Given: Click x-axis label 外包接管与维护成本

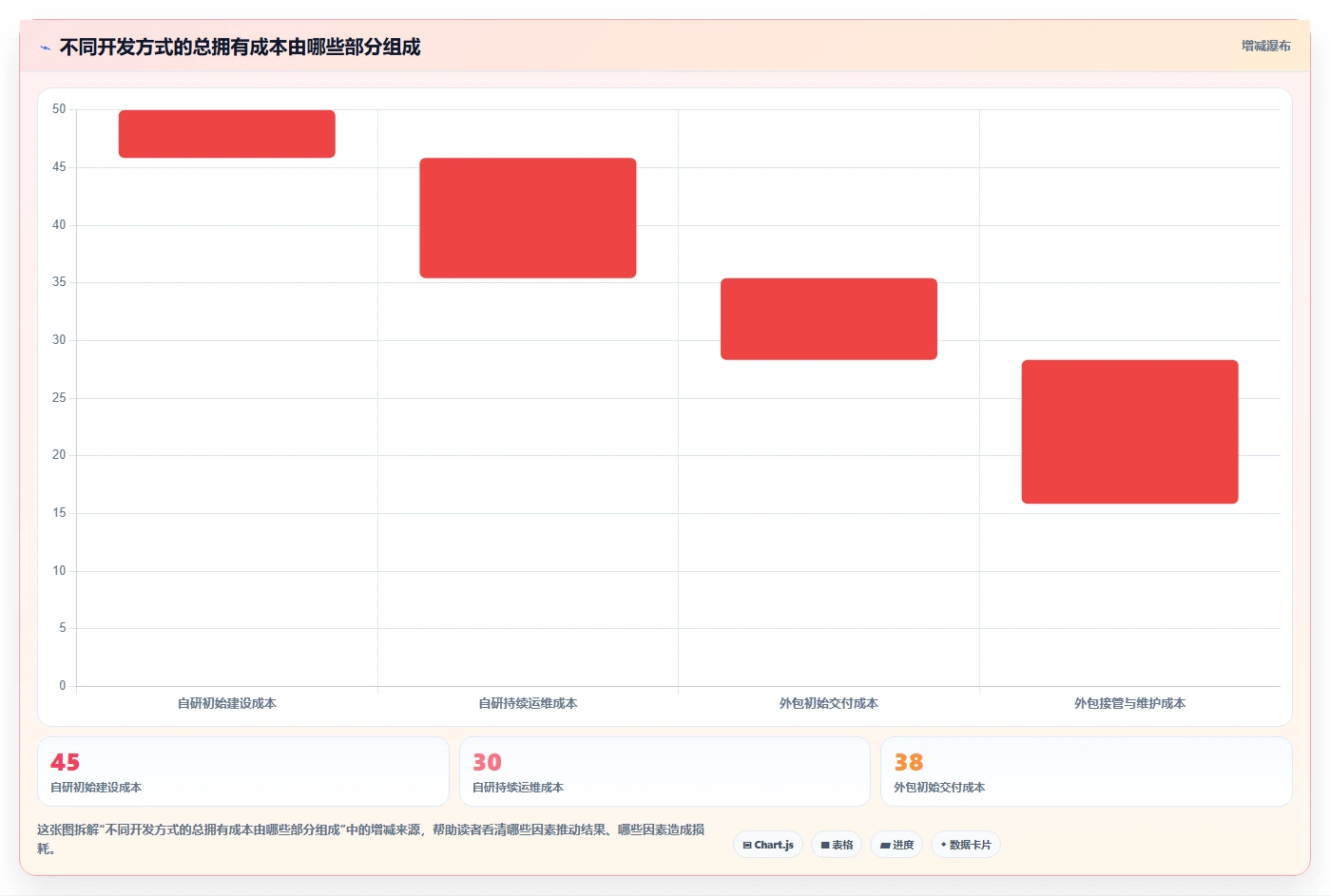Looking at the screenshot, I should [x=1129, y=703].
